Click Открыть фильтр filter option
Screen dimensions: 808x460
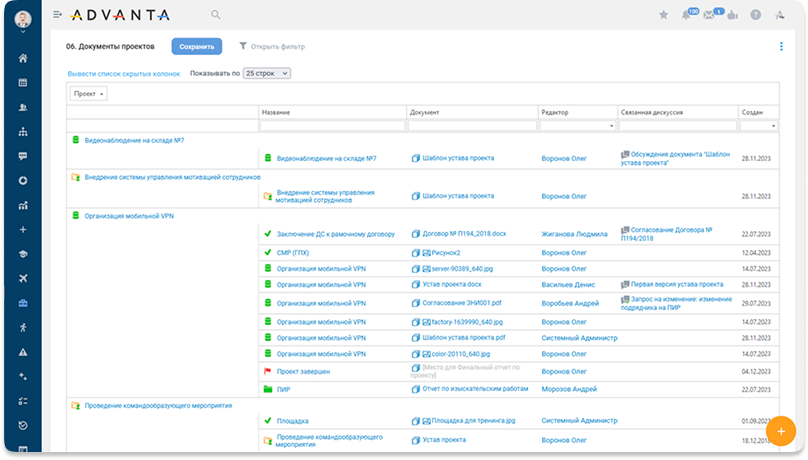(272, 46)
